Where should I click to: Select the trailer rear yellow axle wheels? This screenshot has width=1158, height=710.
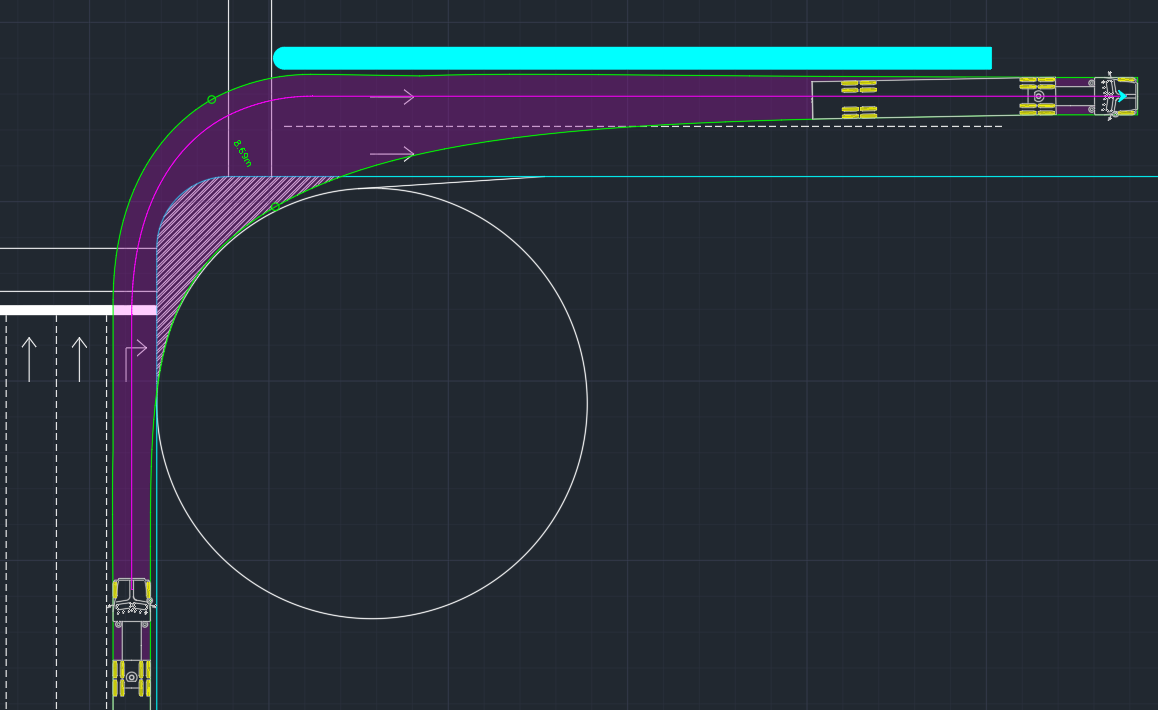click(859, 99)
